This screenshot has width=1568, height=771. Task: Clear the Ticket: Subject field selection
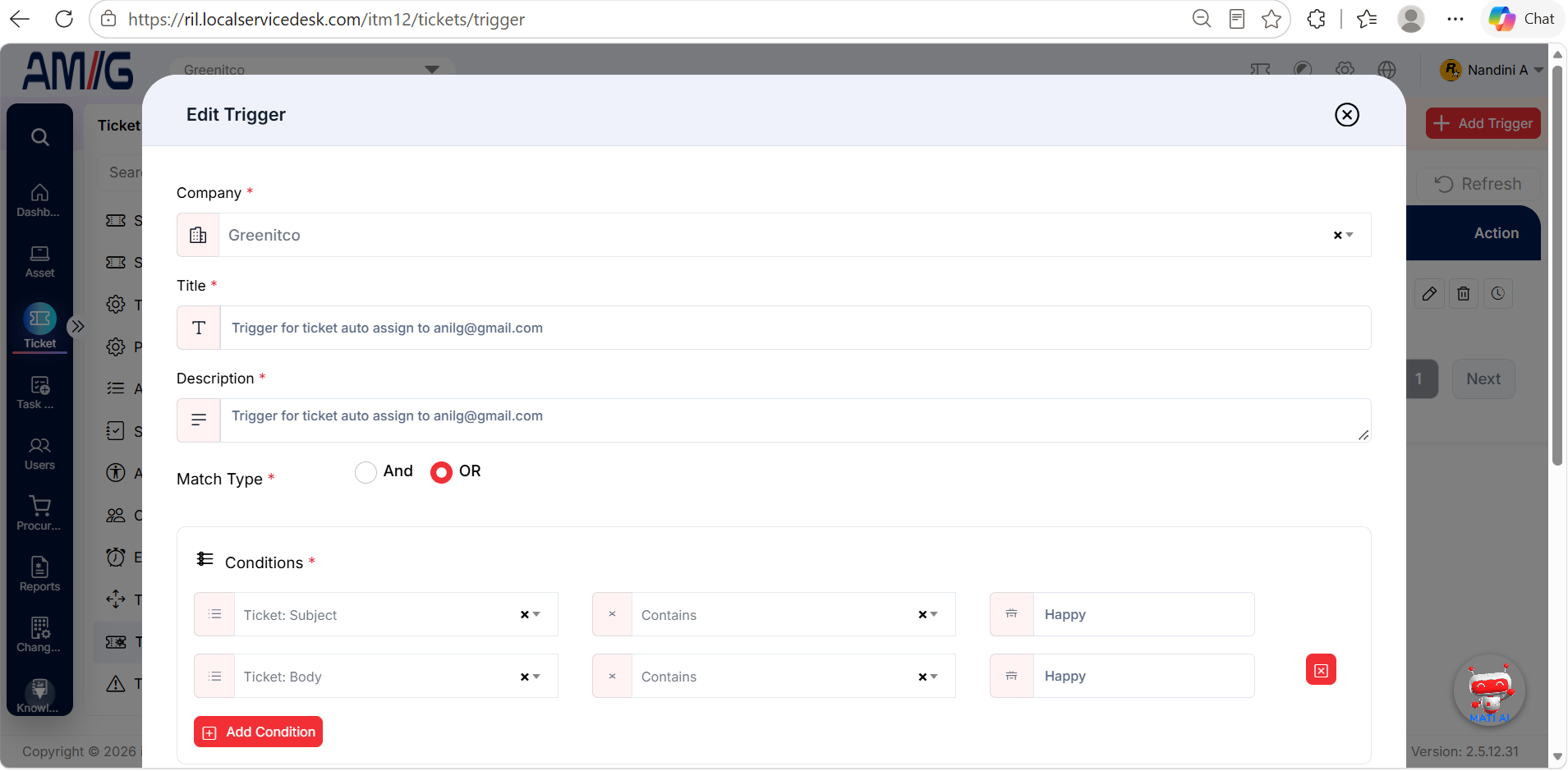pos(524,615)
